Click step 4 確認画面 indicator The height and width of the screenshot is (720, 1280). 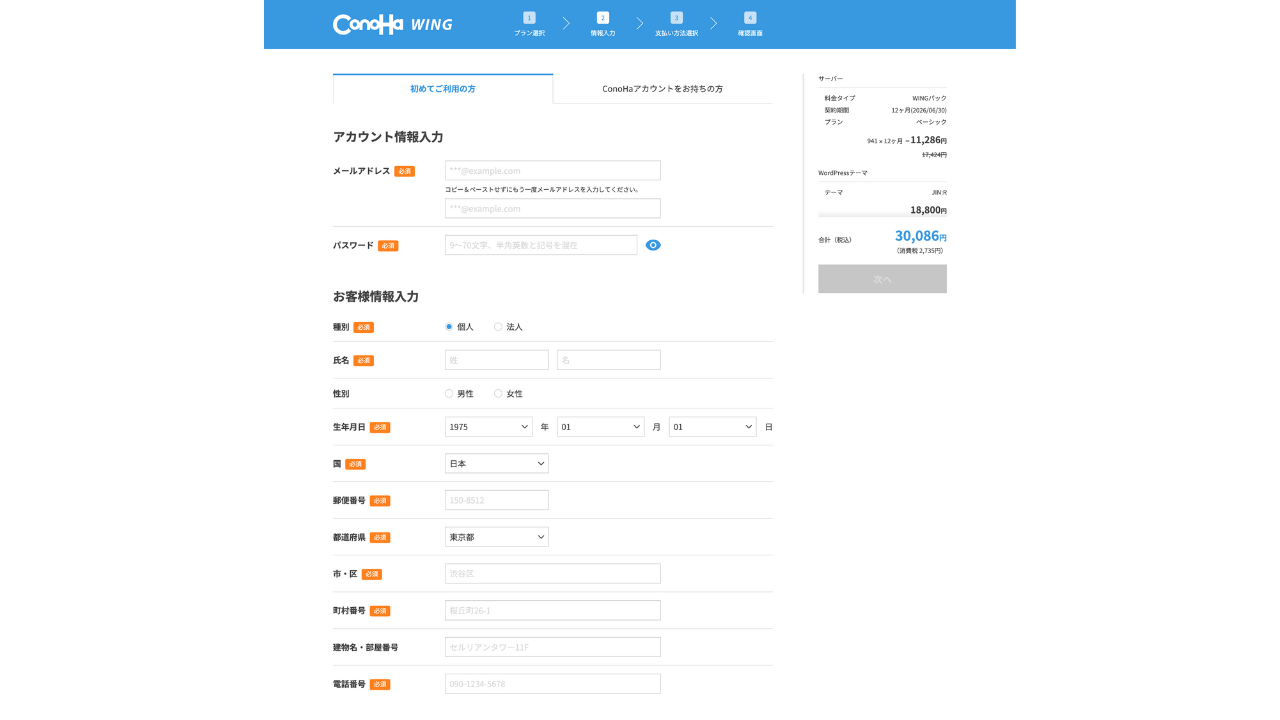pyautogui.click(x=750, y=25)
